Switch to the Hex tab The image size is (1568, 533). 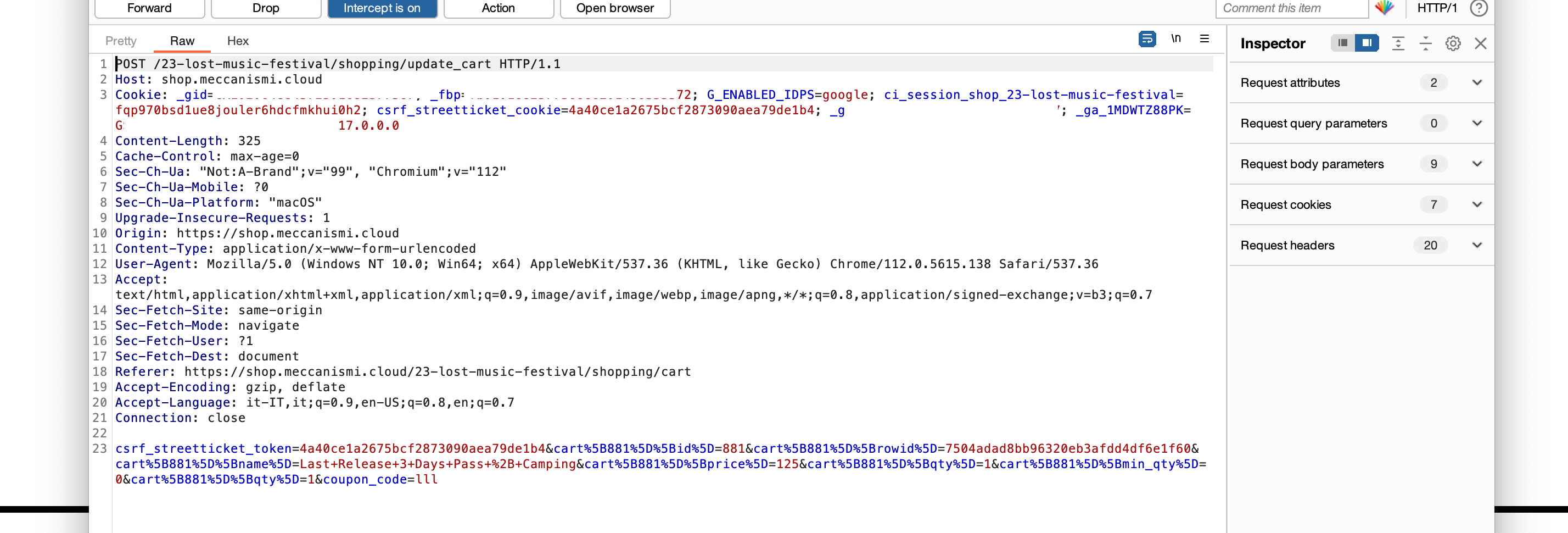click(237, 41)
